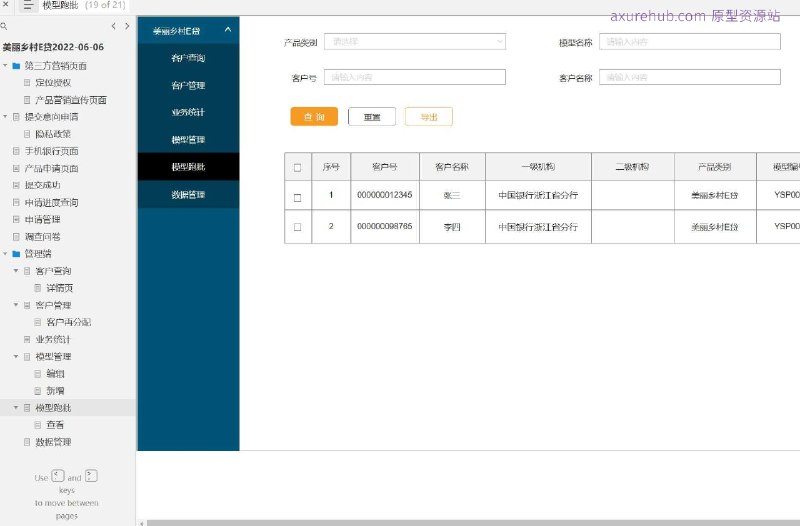The height and width of the screenshot is (526, 800).
Task: Open 提交意向申请 page in tree
Action: pyautogui.click(x=52, y=117)
